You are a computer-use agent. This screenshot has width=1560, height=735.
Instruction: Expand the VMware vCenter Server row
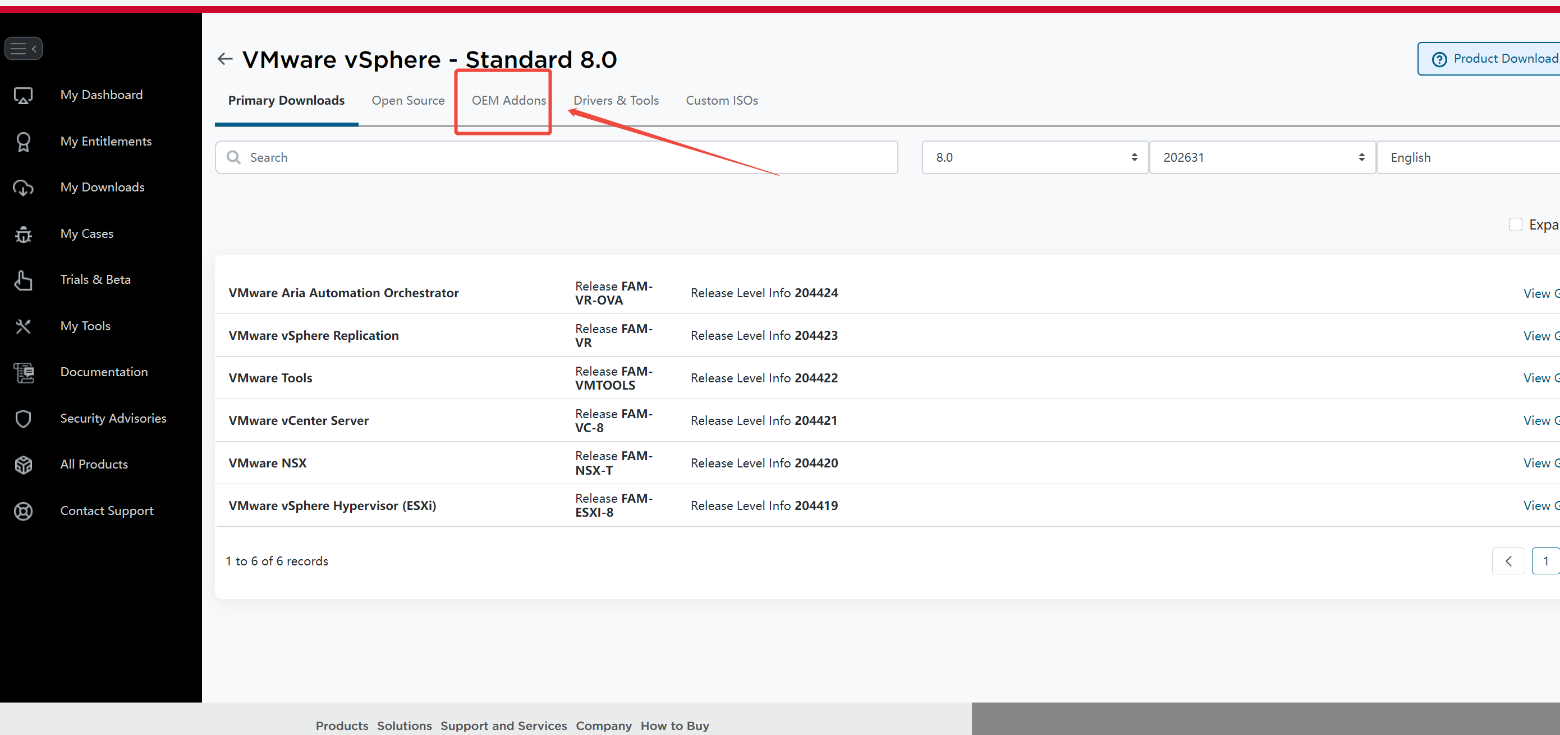point(887,421)
